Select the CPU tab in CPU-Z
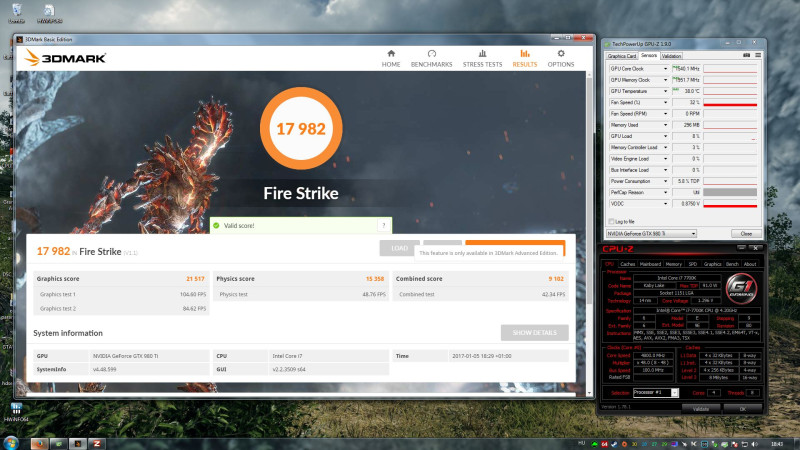 (609, 264)
